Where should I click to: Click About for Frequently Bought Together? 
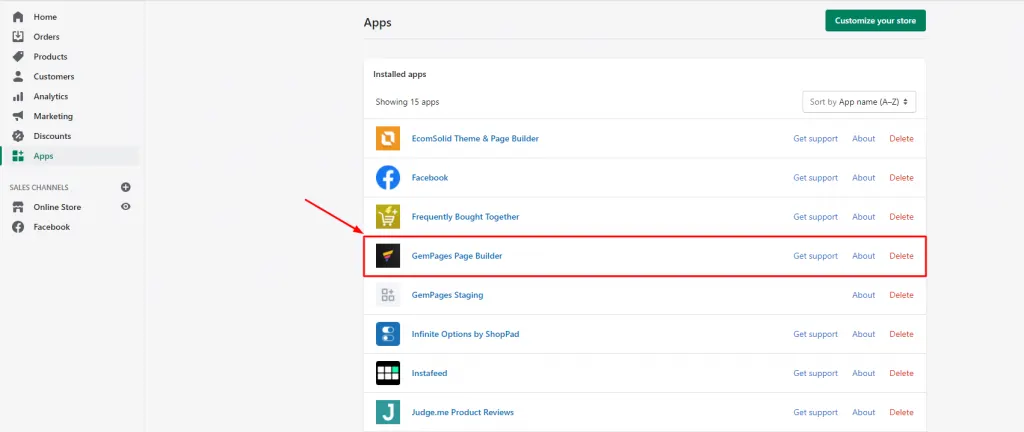pos(863,217)
